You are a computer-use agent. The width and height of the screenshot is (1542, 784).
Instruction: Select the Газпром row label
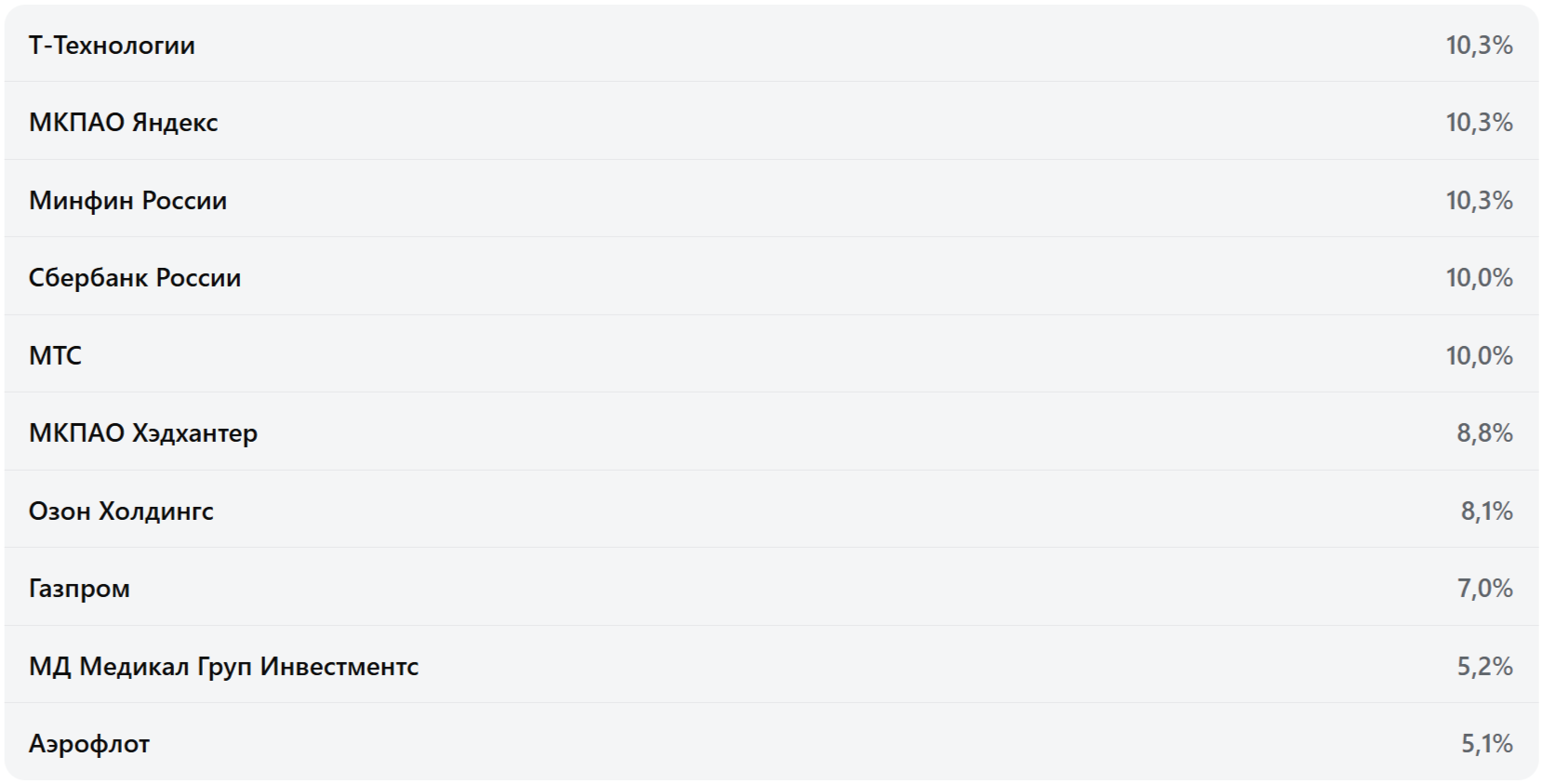coord(79,589)
